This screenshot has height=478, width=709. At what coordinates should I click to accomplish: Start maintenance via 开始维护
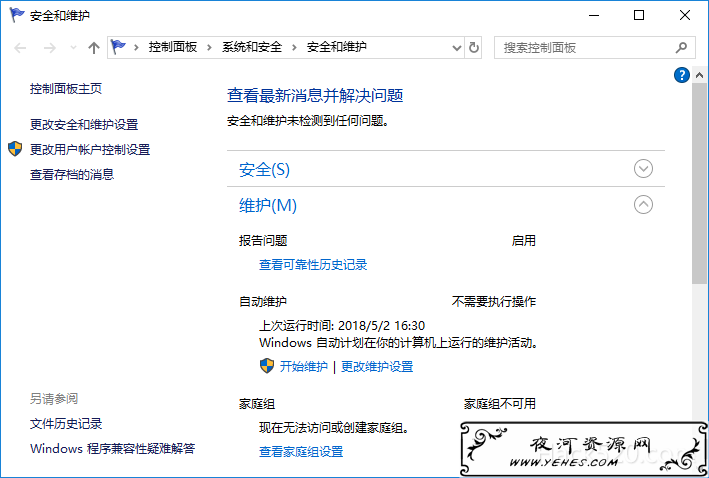(x=303, y=367)
